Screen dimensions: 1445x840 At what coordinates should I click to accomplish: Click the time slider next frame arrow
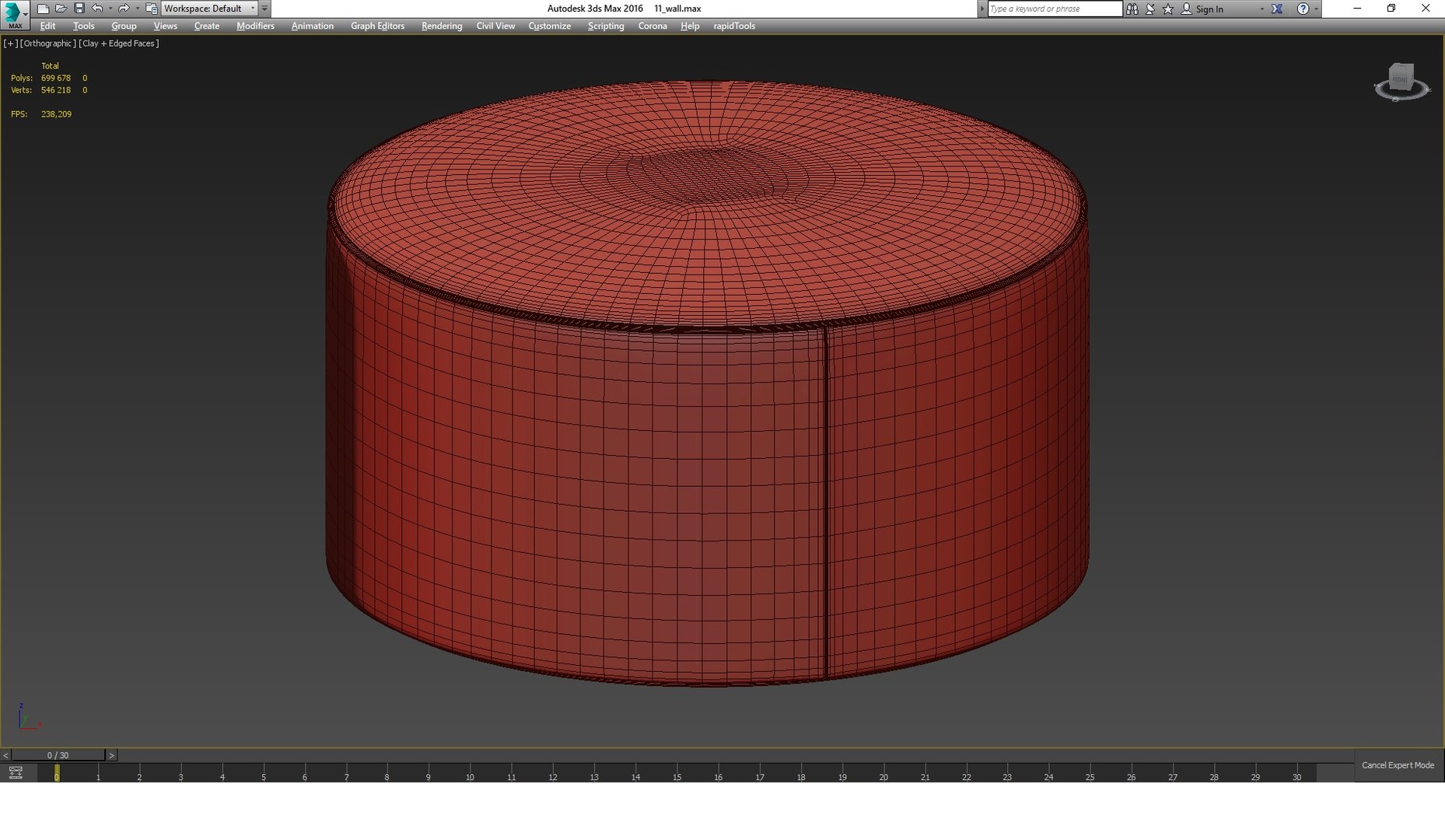point(111,755)
